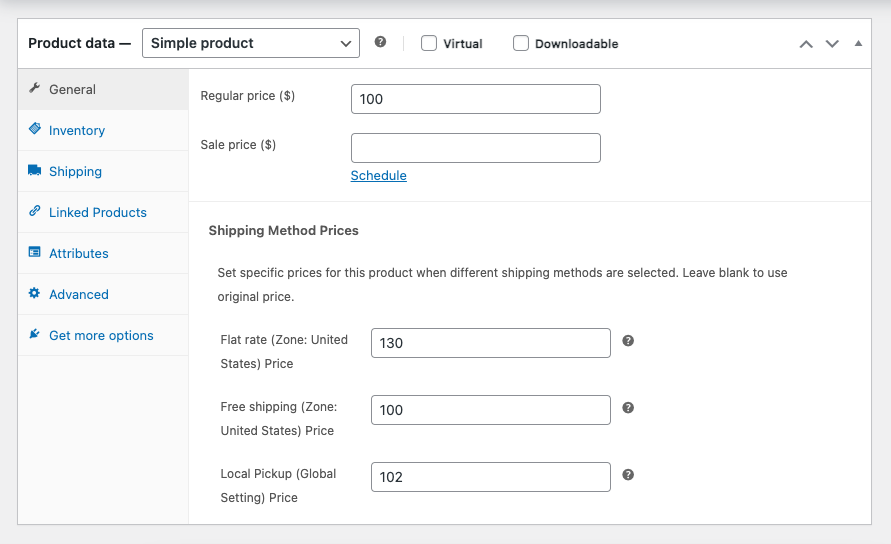Screen dimensions: 891x544
Task: Open the Linked Products tab
Action: click(98, 212)
